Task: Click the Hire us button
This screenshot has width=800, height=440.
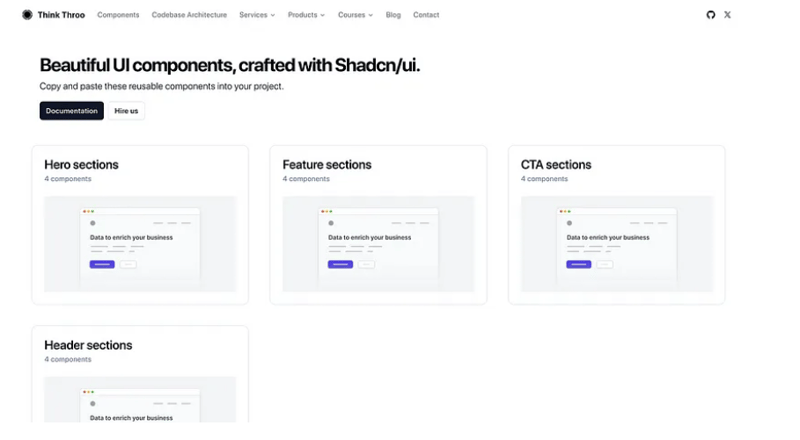Action: pos(127,111)
